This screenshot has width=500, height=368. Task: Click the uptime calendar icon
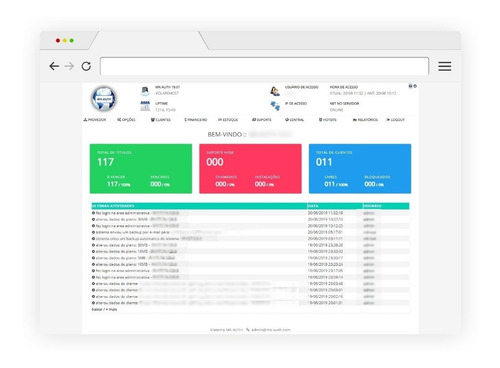click(145, 106)
